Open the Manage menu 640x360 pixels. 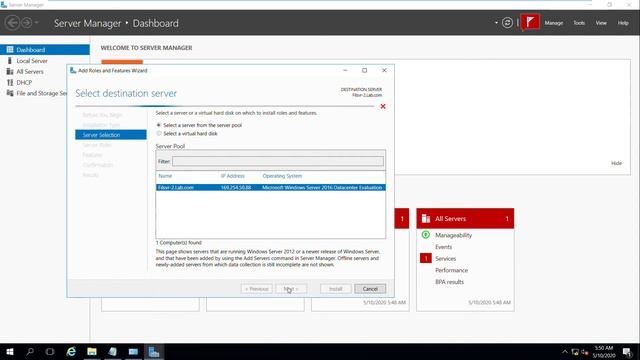pyautogui.click(x=553, y=23)
